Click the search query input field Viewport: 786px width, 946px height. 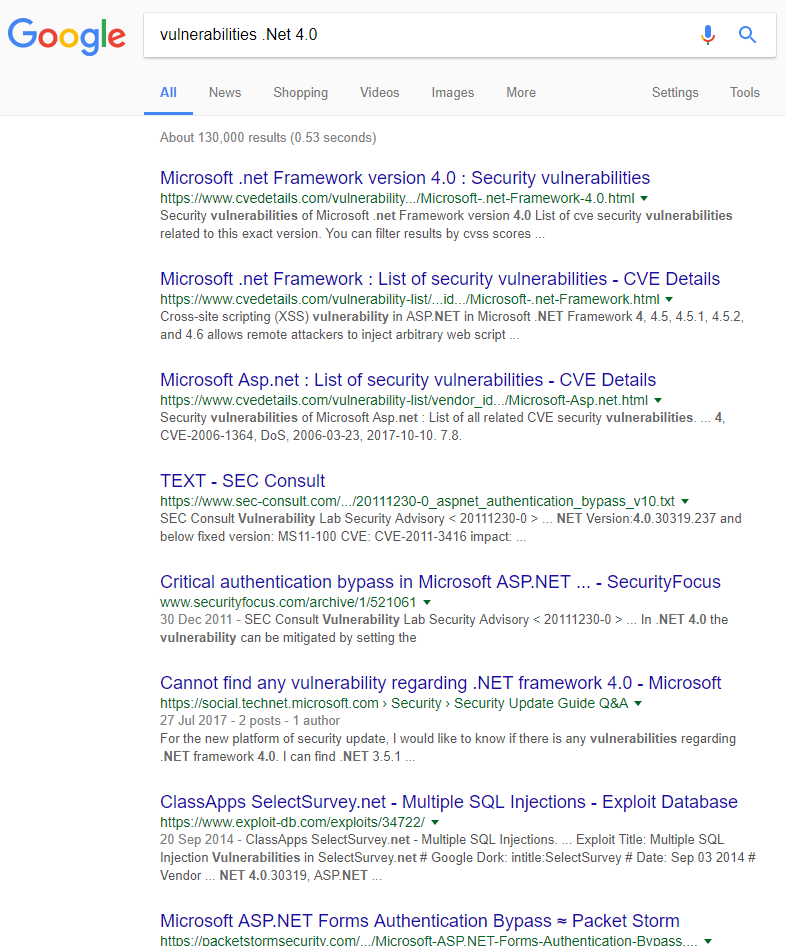(x=400, y=34)
